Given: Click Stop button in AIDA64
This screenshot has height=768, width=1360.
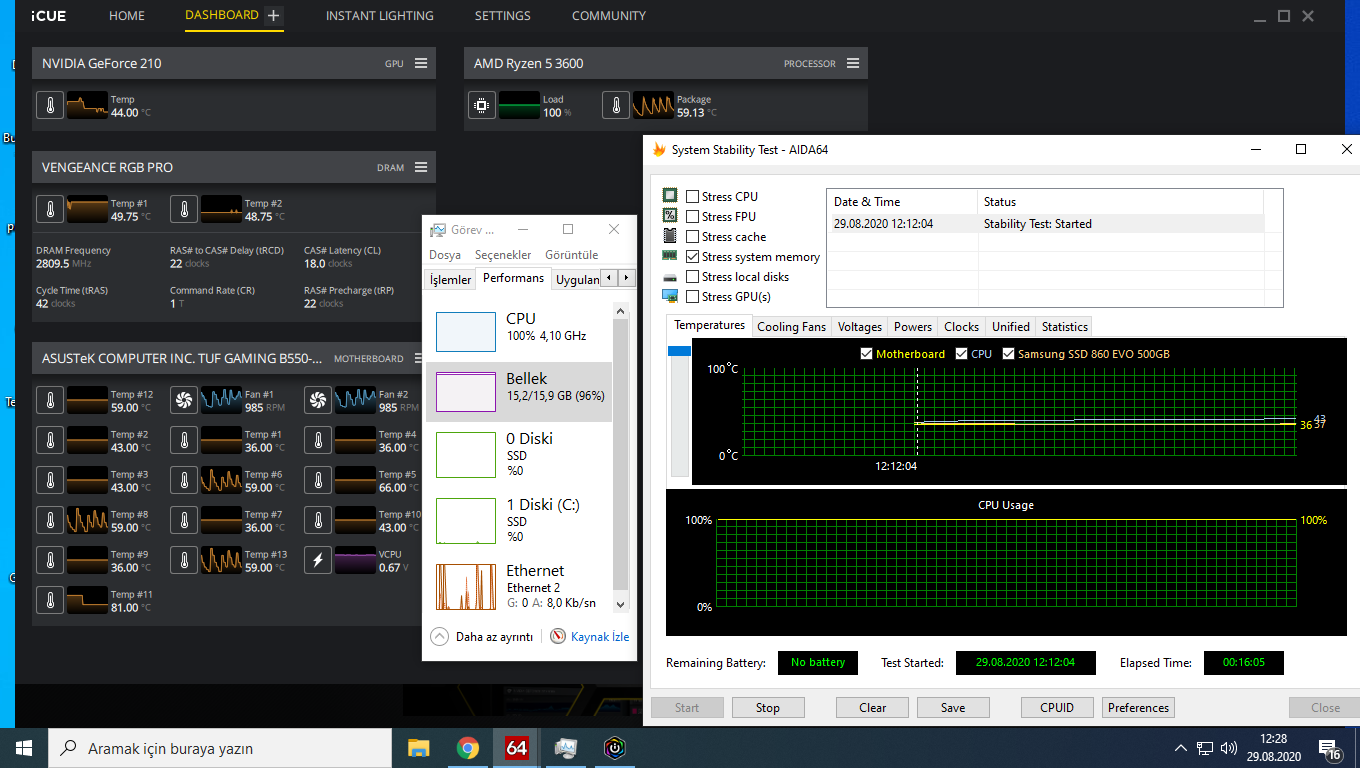Looking at the screenshot, I should coord(768,707).
